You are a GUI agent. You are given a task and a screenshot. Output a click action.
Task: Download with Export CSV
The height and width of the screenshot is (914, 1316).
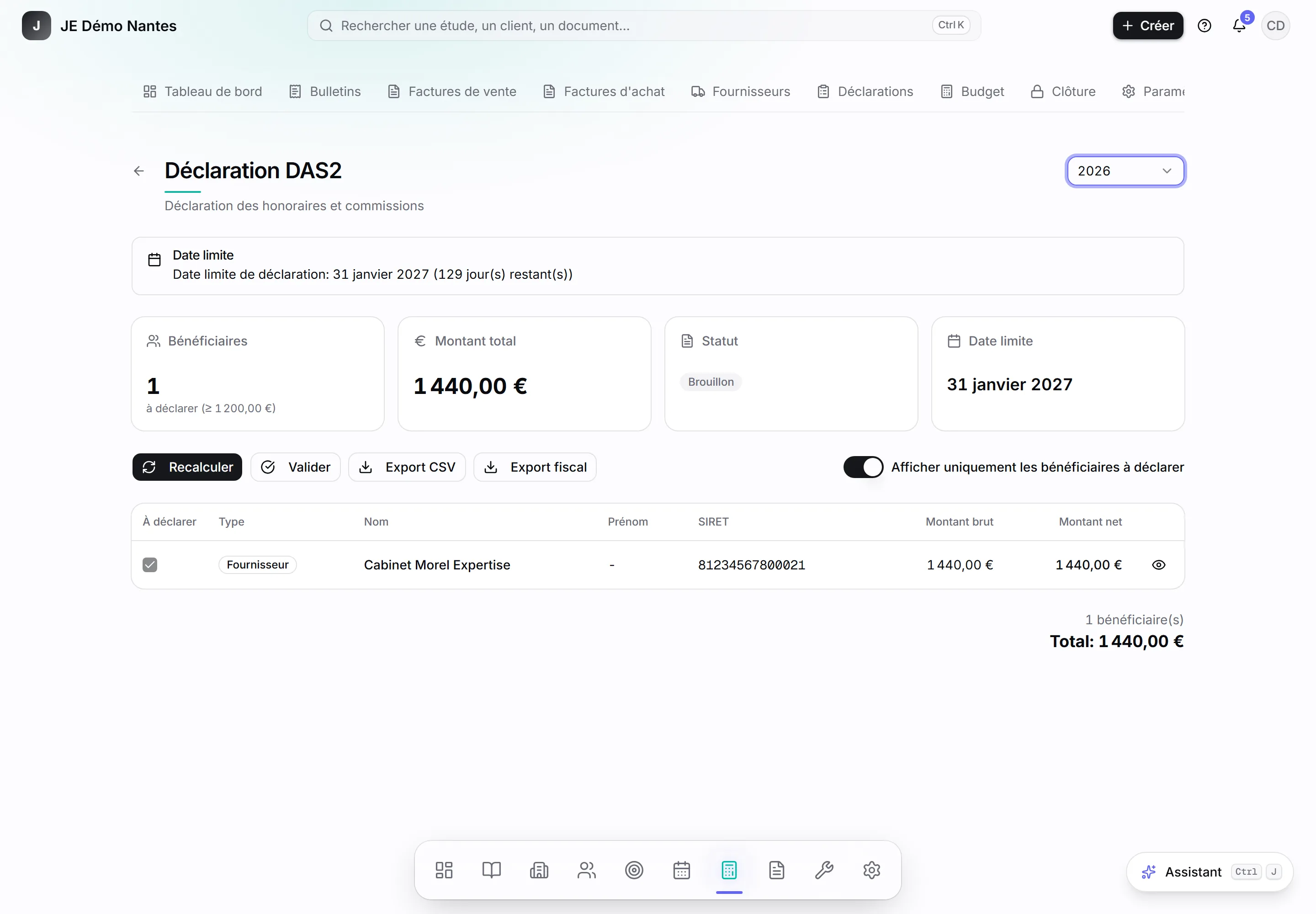pyautogui.click(x=407, y=468)
